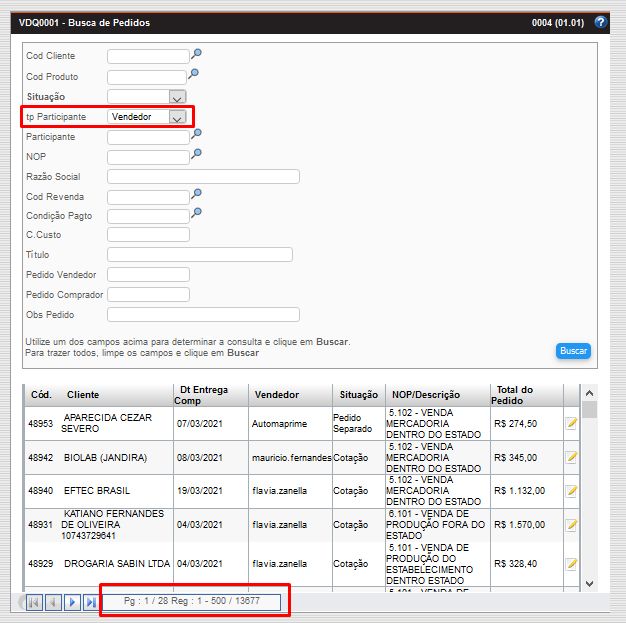Image resolution: width=626 pixels, height=623 pixels.
Task: Jump to the last results page
Action: click(x=90, y=602)
